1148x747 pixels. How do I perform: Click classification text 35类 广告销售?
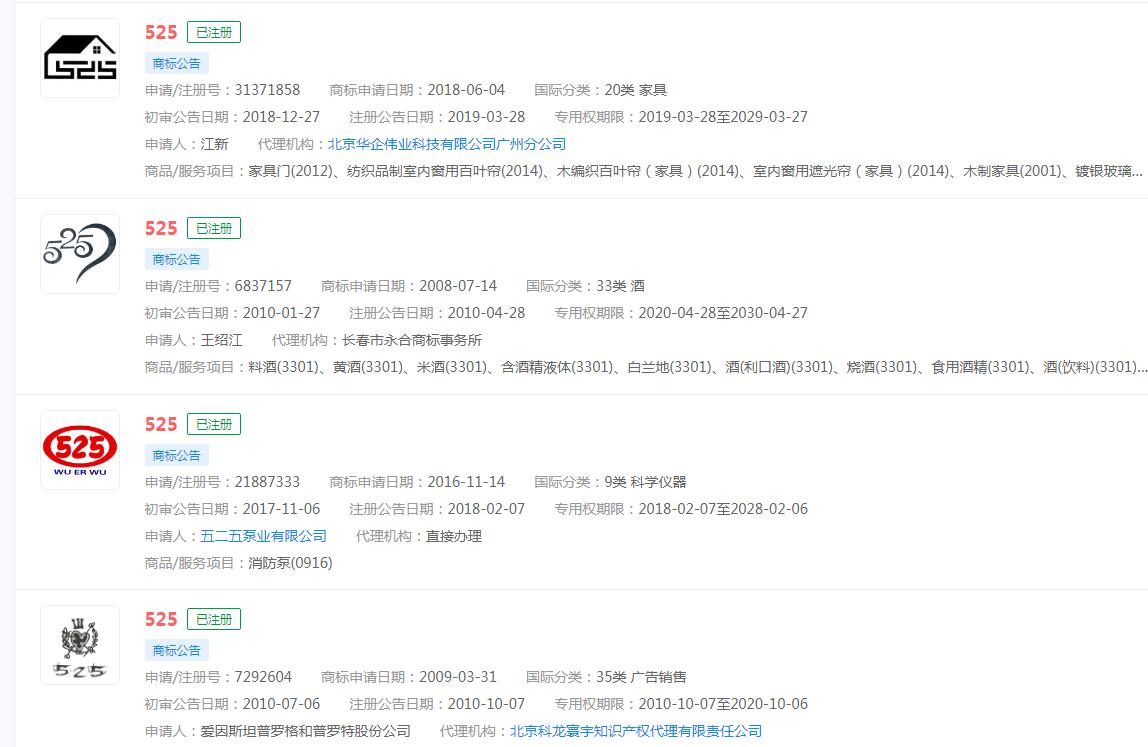point(641,677)
